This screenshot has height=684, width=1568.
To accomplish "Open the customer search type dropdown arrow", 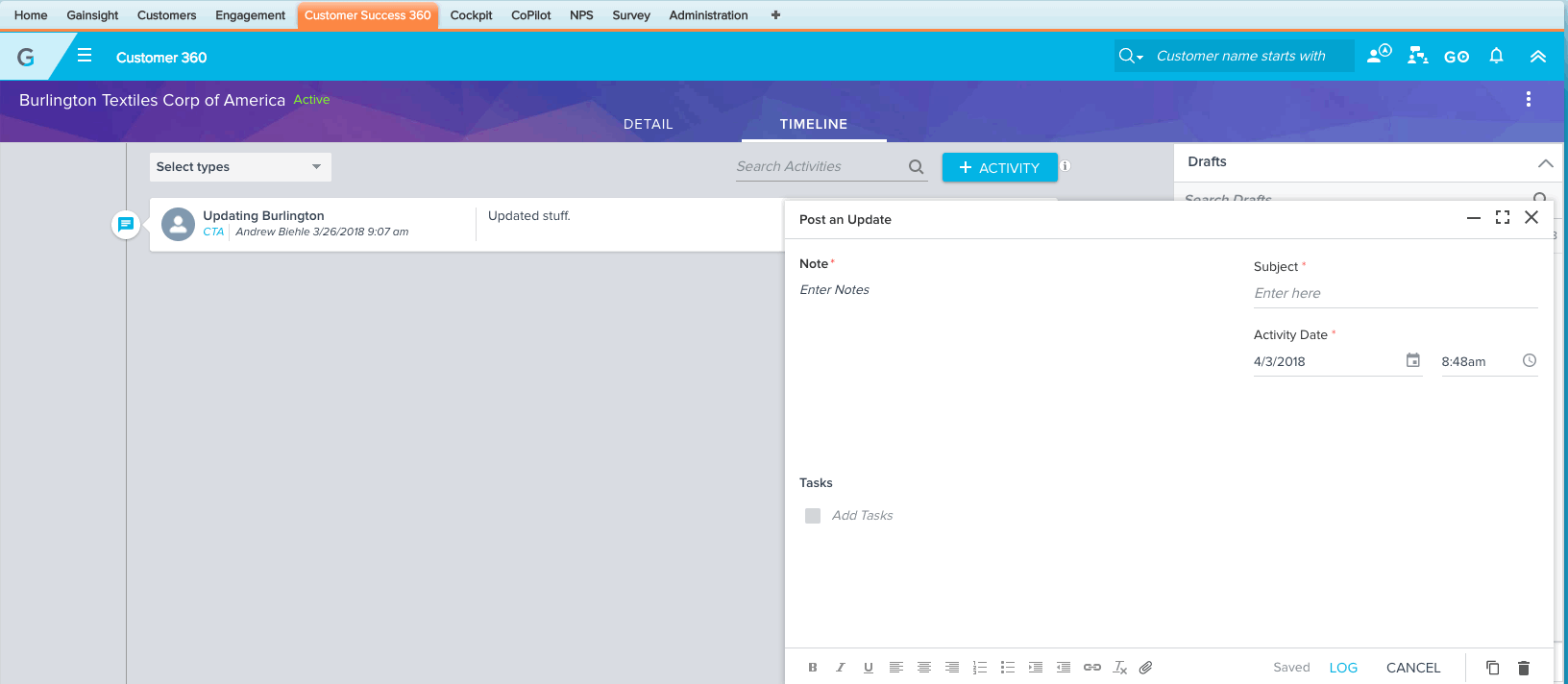I will pos(1140,57).
